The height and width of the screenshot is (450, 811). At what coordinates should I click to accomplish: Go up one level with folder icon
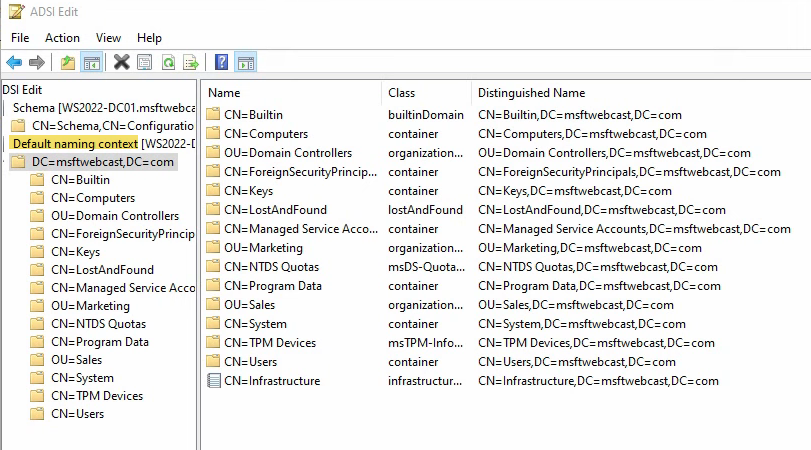coord(67,63)
